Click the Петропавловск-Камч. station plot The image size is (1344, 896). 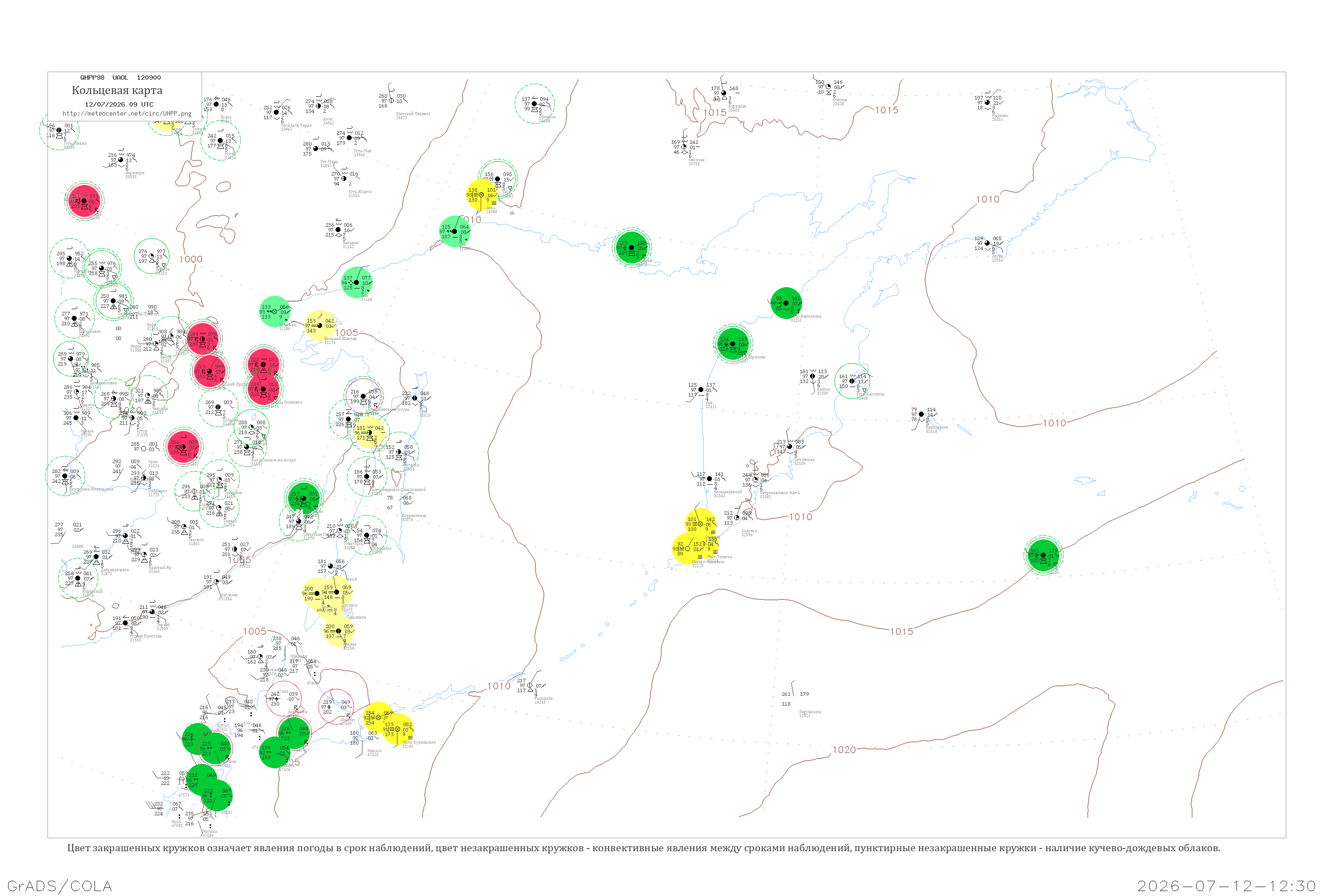click(x=755, y=479)
